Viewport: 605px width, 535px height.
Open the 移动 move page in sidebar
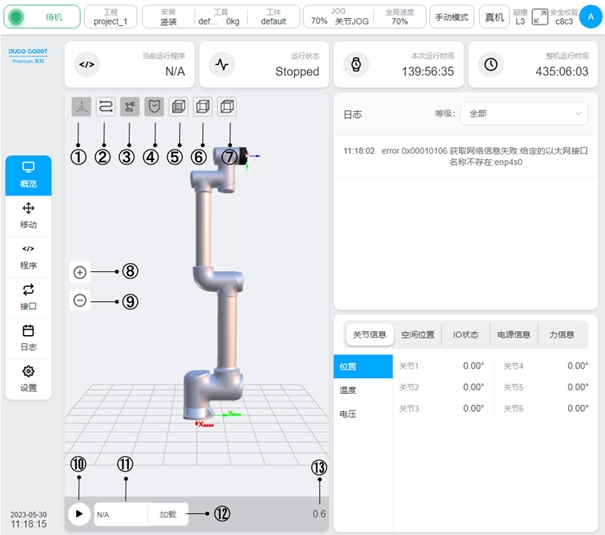click(x=28, y=214)
